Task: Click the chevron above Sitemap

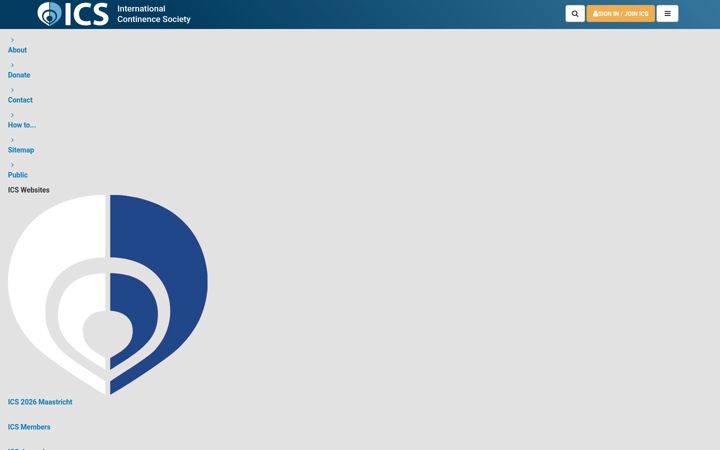Action: [x=12, y=140]
